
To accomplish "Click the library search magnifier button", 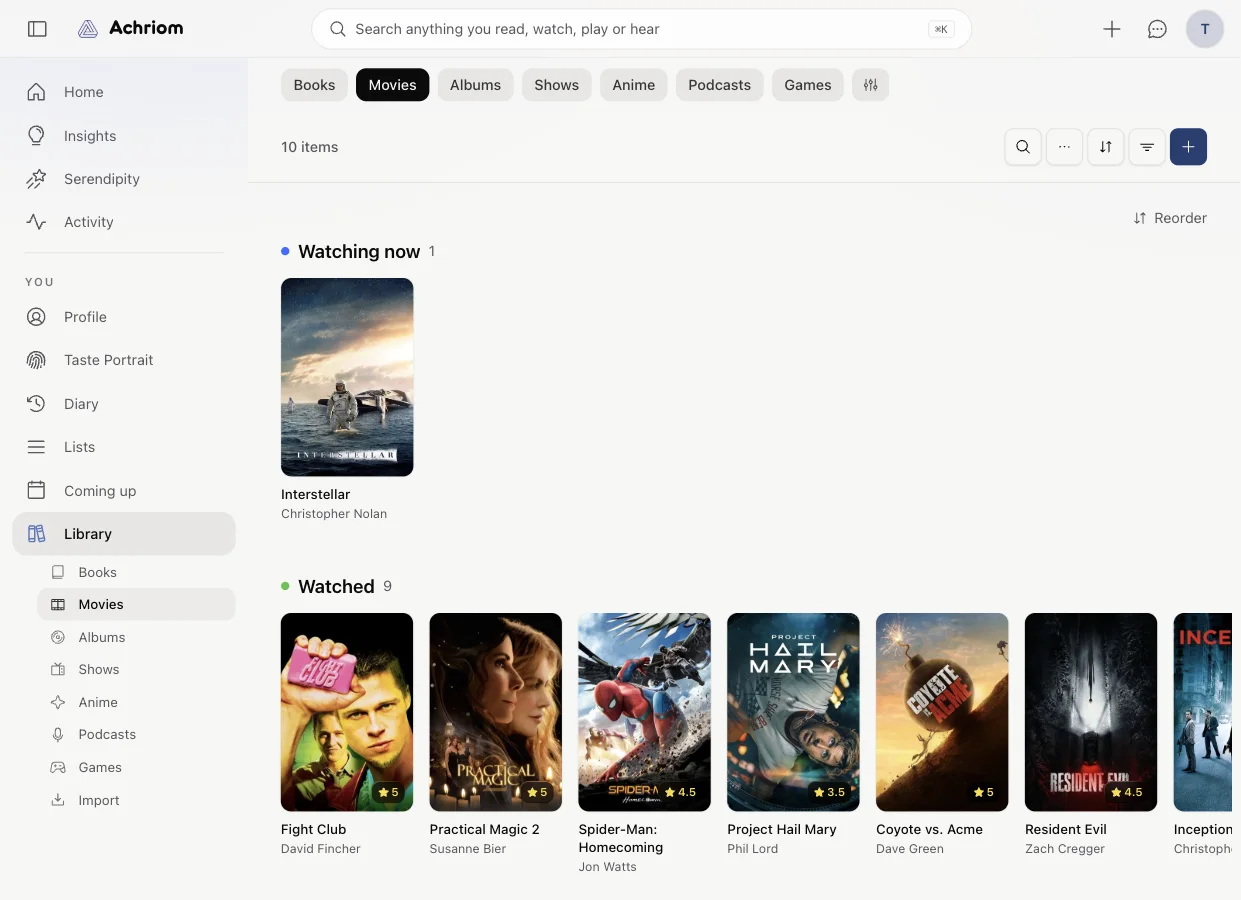I will click(1023, 147).
